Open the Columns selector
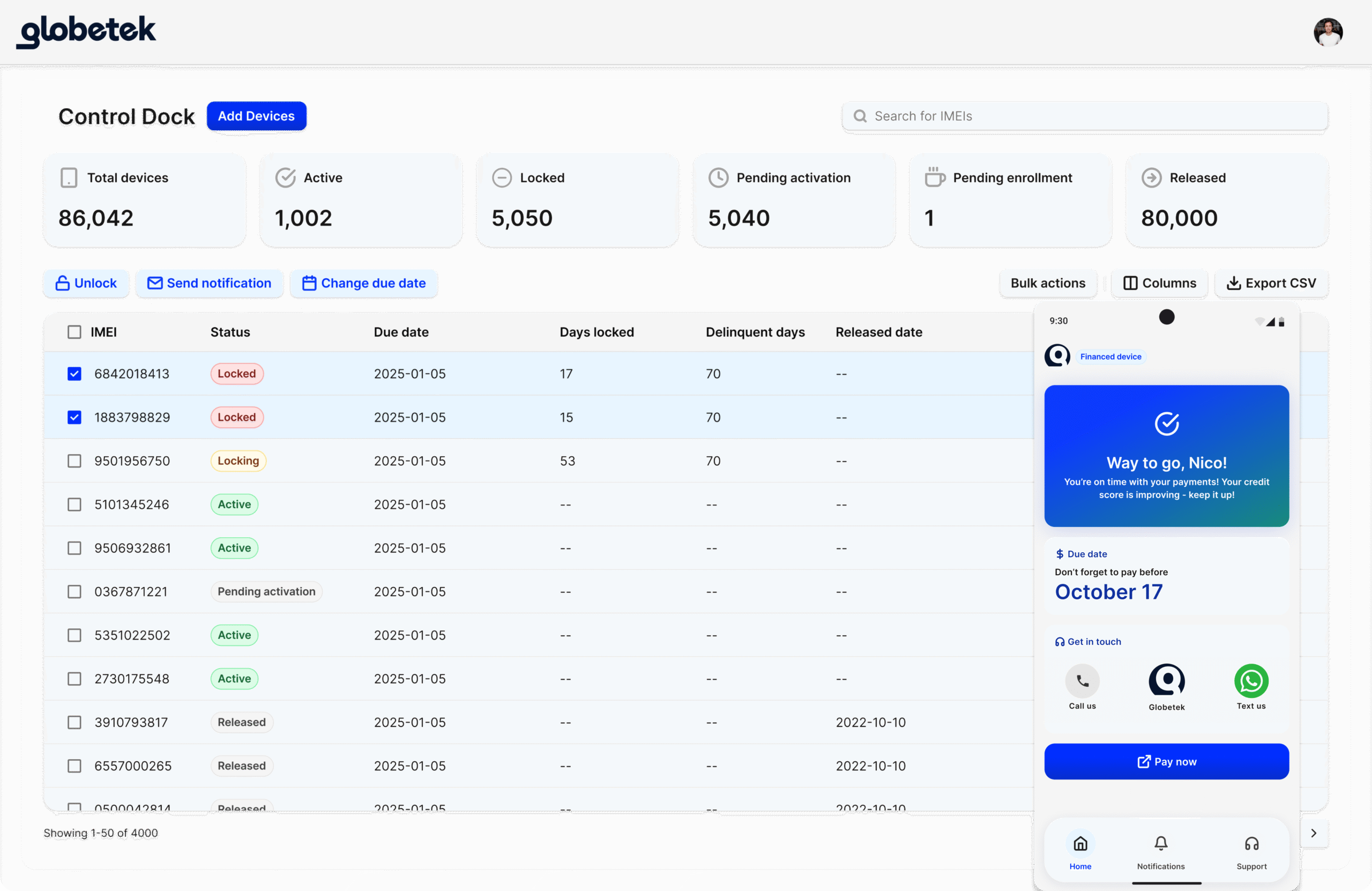1372x891 pixels. point(1159,283)
